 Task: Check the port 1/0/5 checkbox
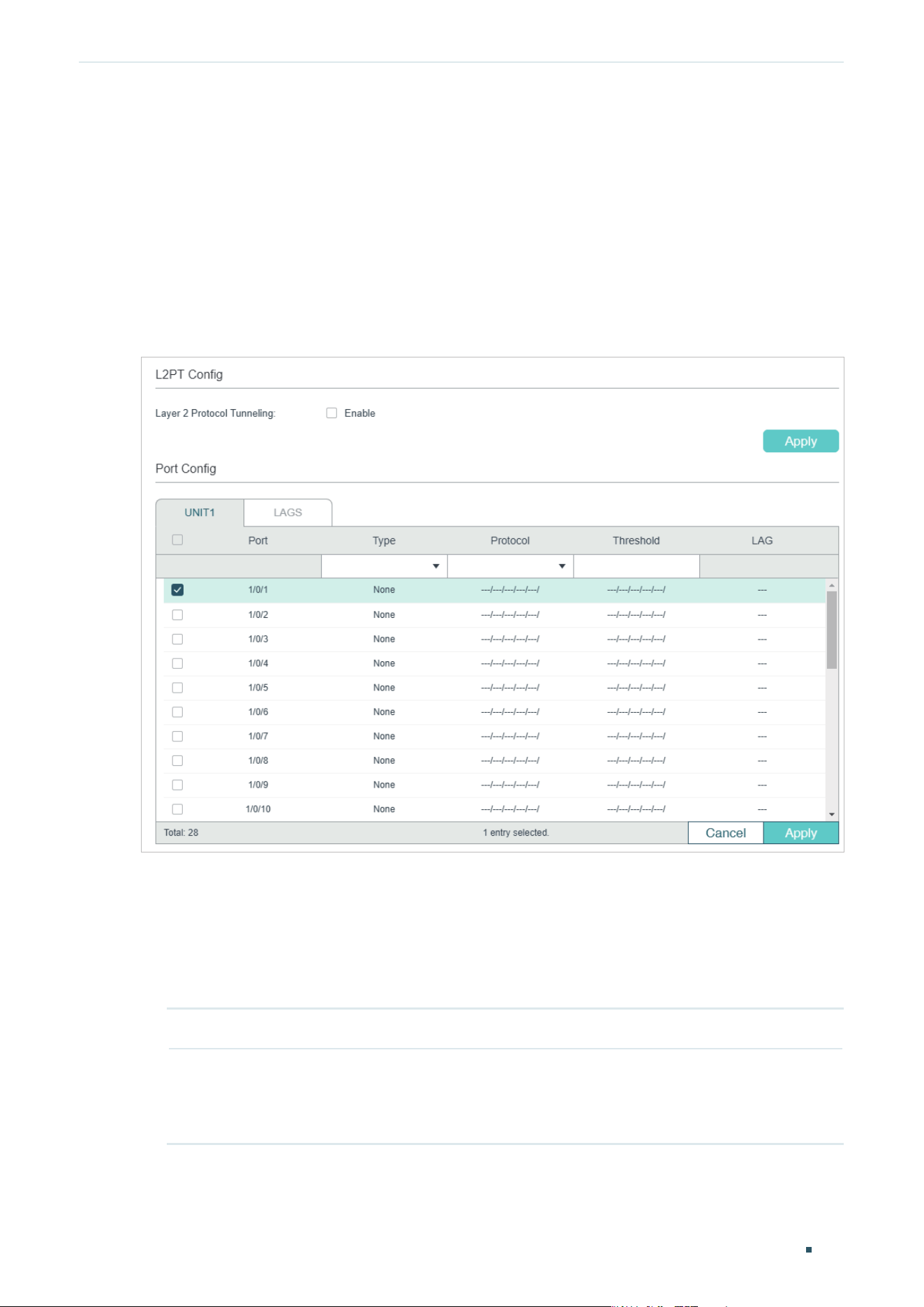tap(177, 688)
